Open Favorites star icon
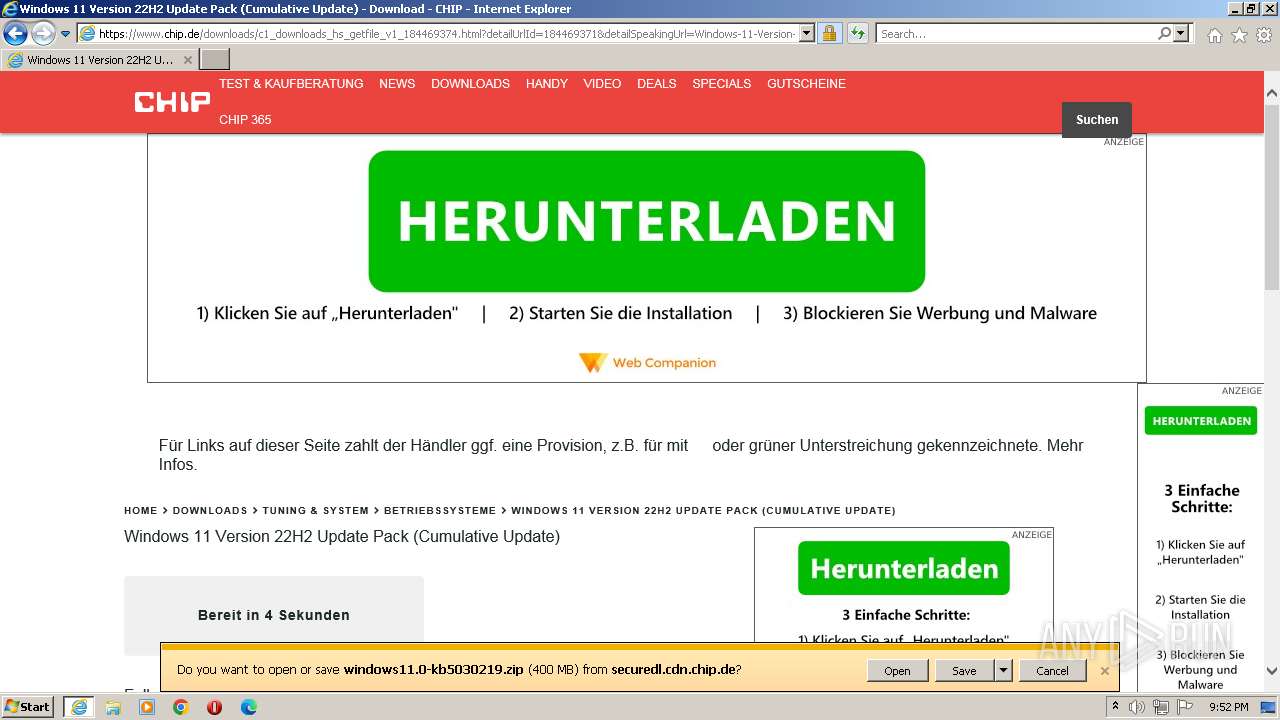1280x720 pixels. click(x=1239, y=35)
